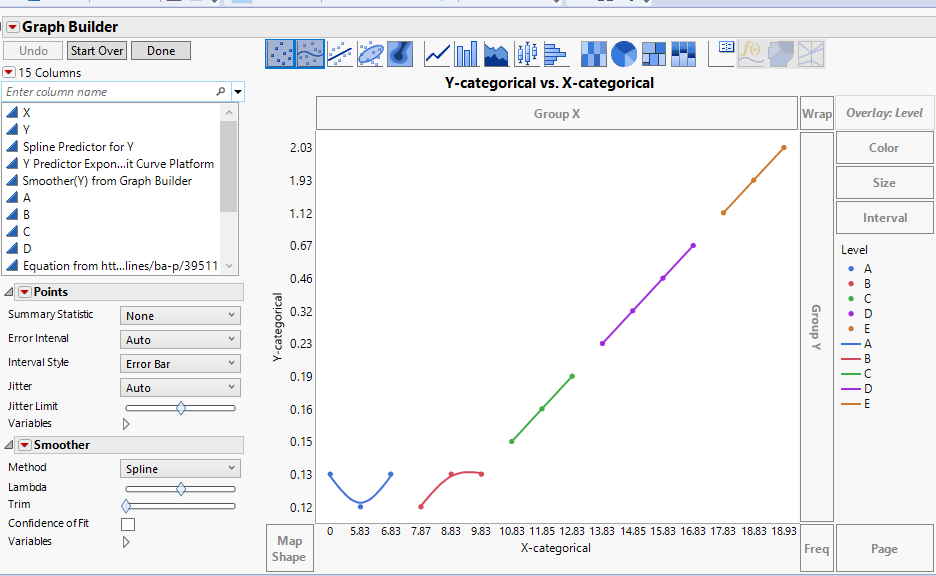Click the Group Y drop zone
This screenshot has height=576, width=936.
point(817,327)
